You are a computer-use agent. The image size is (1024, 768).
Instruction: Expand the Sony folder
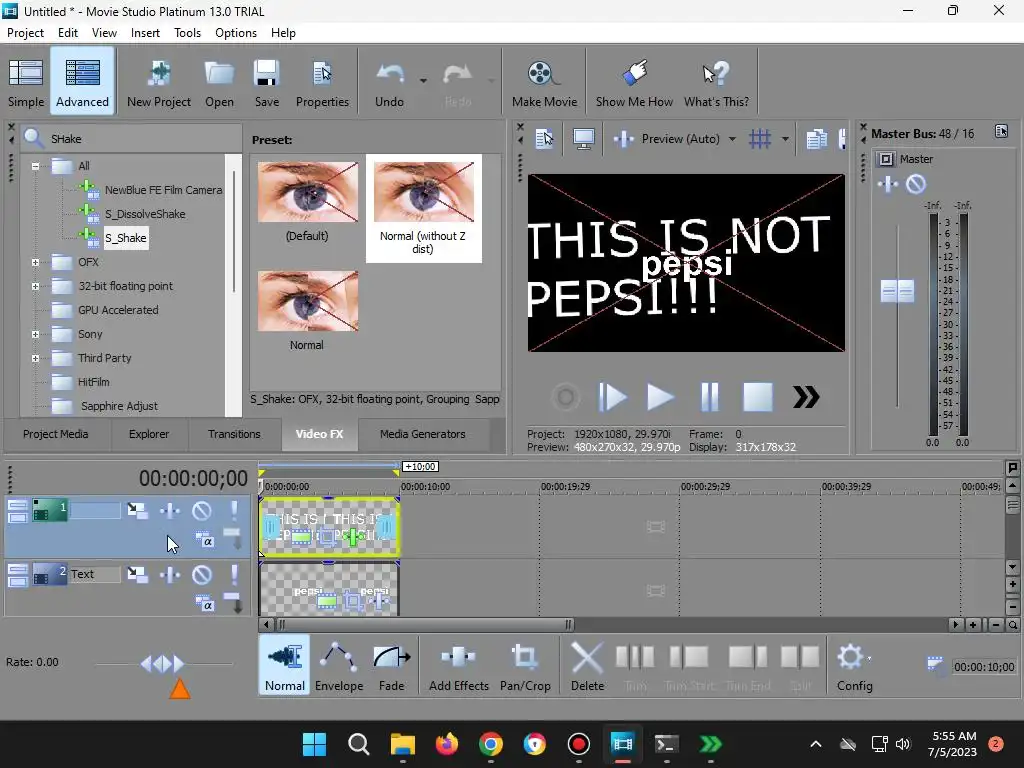tap(35, 334)
